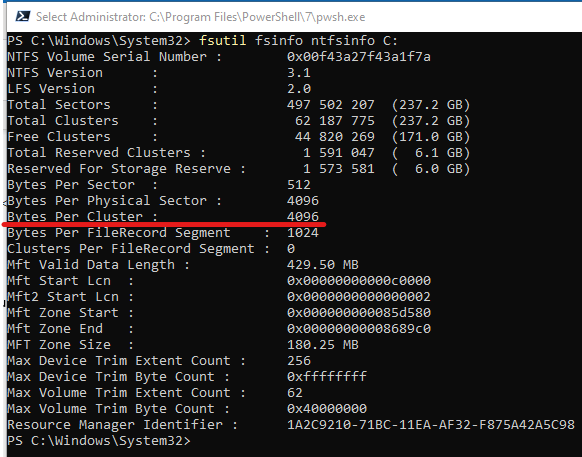Click the Mft Start Lcn hex value

pyautogui.click(x=359, y=280)
